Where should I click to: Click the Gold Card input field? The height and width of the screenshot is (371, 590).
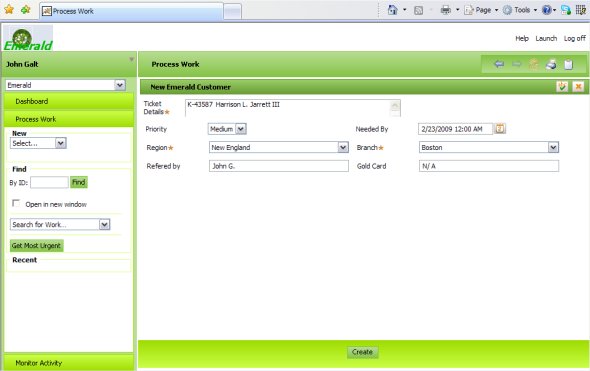point(489,166)
